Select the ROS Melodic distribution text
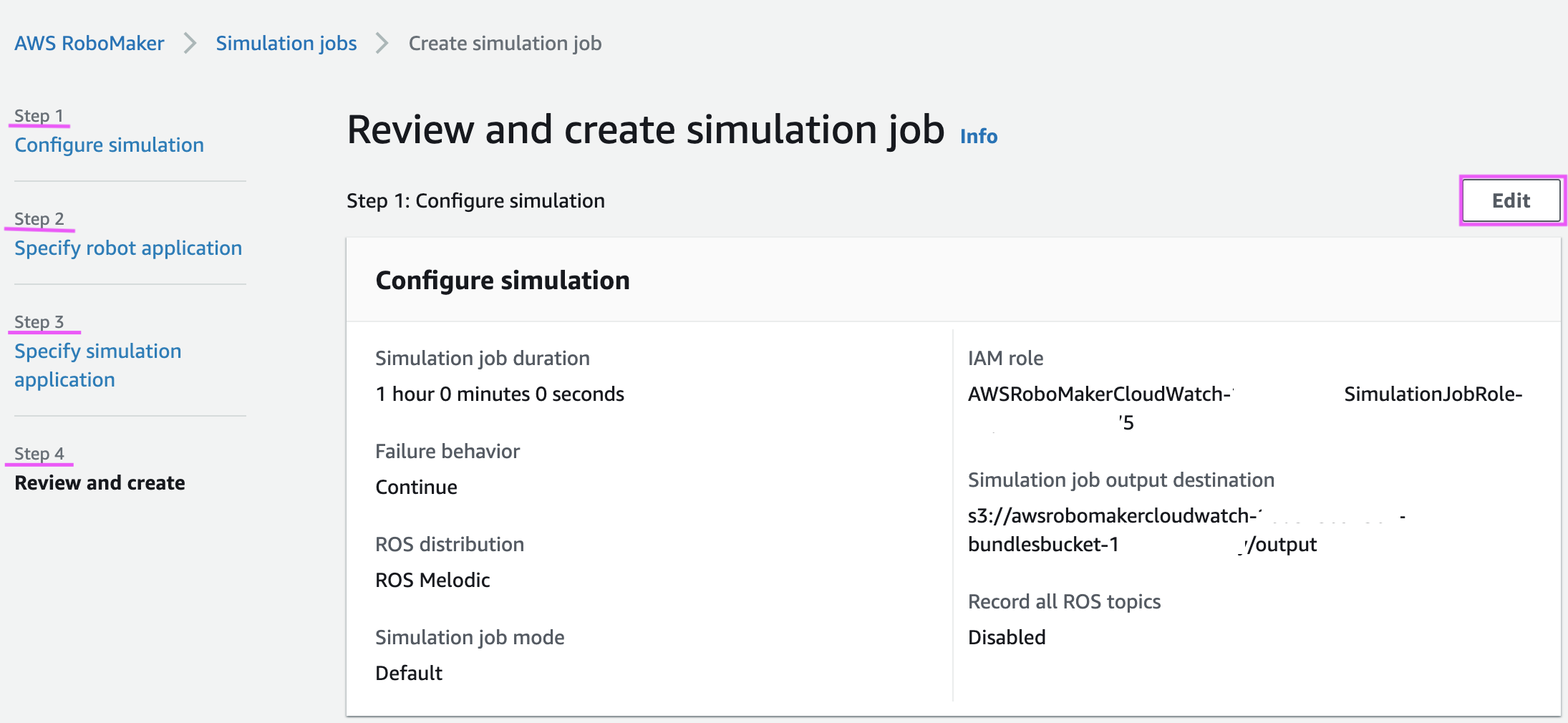This screenshot has width=1568, height=723. [432, 579]
